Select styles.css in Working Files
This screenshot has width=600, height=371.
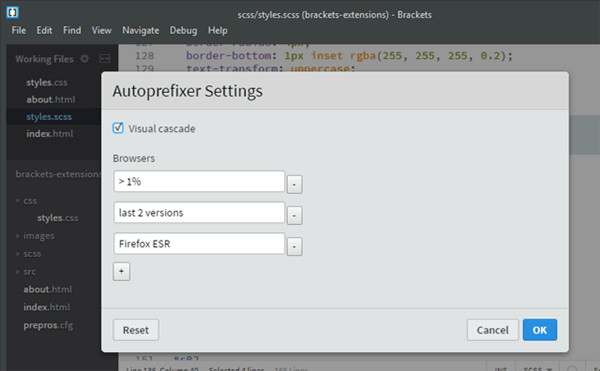pyautogui.click(x=47, y=83)
